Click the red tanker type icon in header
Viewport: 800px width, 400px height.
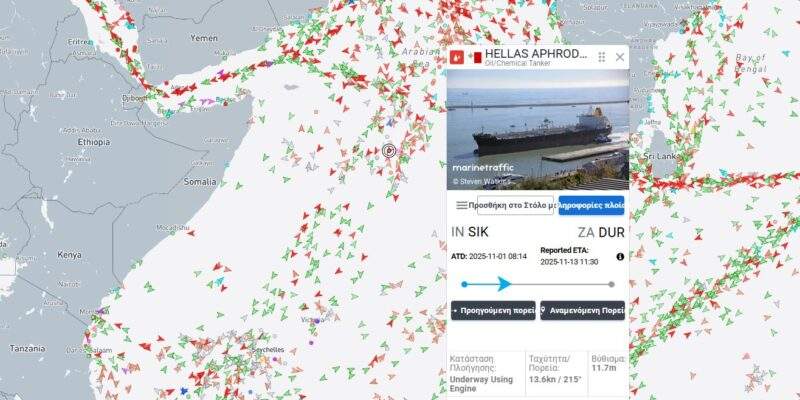click(x=457, y=57)
